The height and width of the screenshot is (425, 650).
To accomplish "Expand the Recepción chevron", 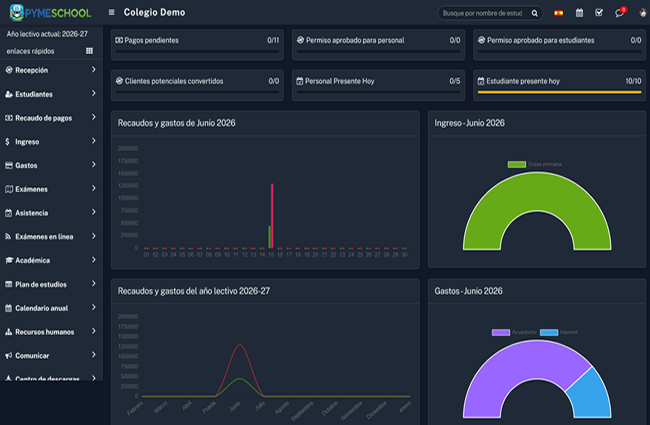I will click(94, 70).
